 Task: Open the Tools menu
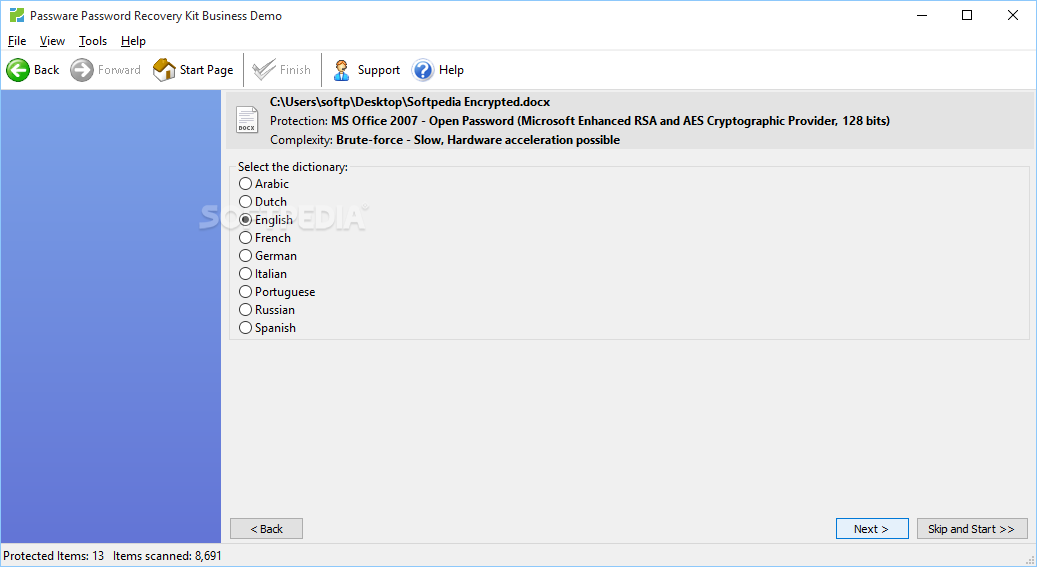point(93,41)
